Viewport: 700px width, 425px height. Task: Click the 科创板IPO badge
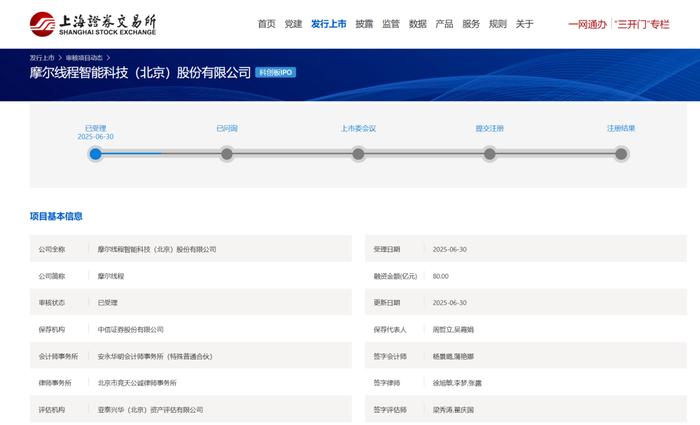275,72
